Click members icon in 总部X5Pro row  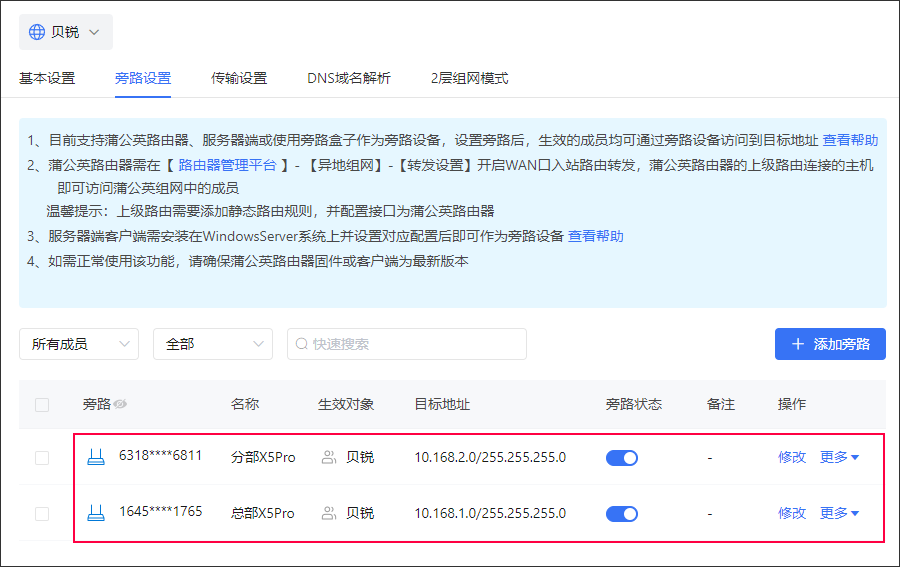(x=329, y=513)
